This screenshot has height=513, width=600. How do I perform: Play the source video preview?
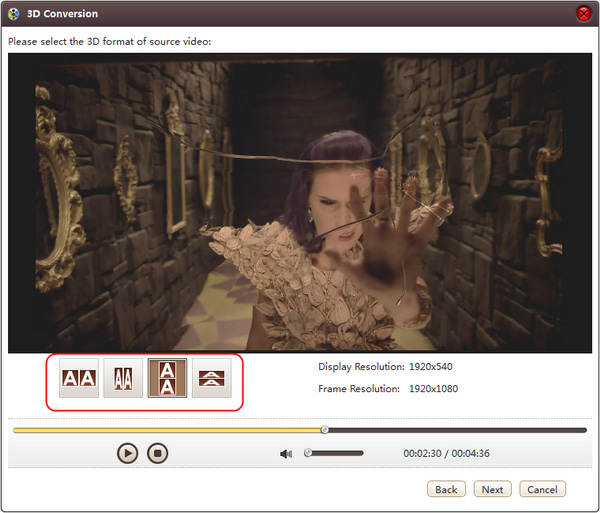point(127,453)
